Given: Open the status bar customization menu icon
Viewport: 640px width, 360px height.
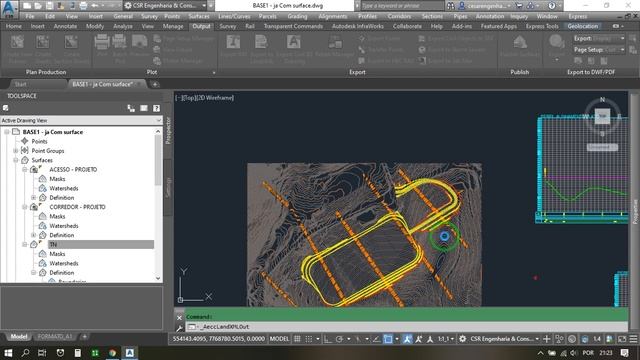Looking at the screenshot, I should click(x=633, y=339).
